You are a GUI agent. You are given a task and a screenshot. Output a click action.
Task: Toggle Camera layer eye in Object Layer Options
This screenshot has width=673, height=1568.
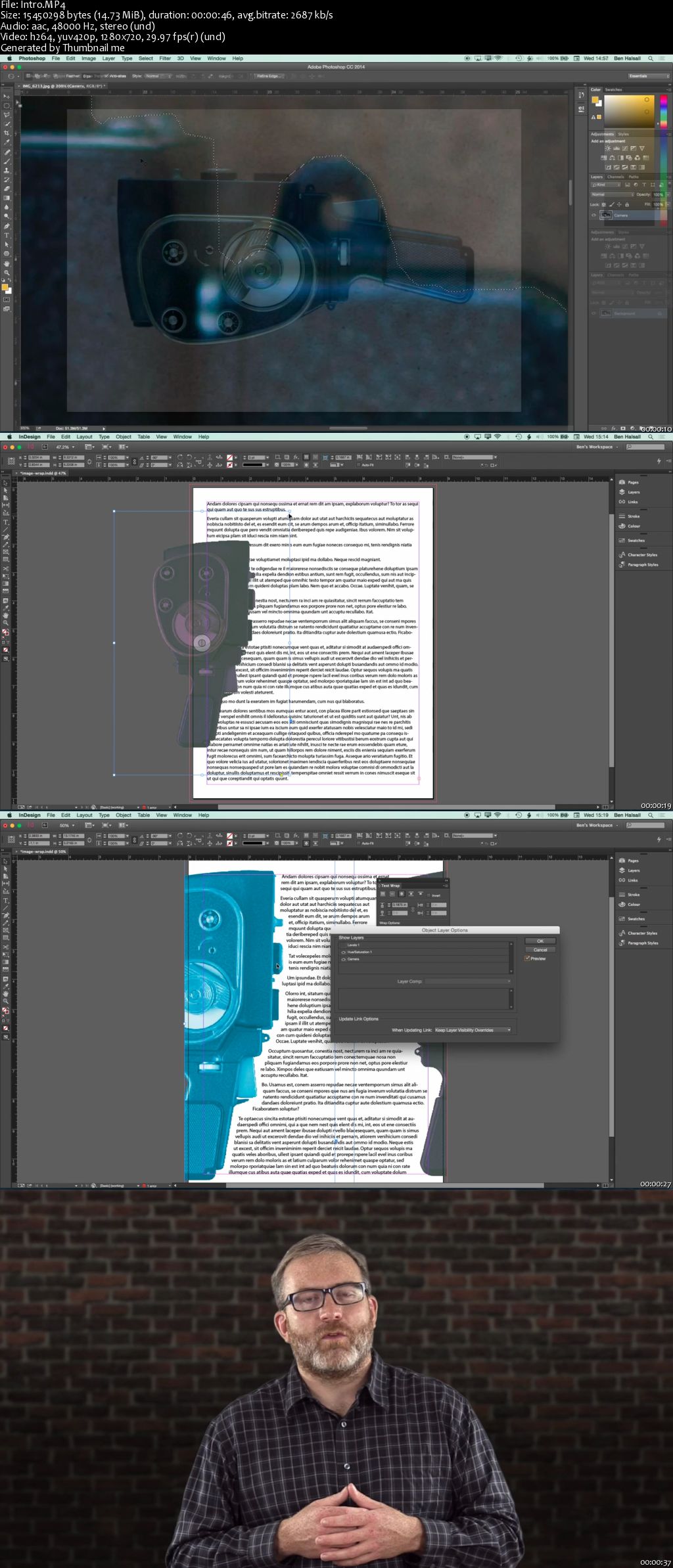click(343, 959)
